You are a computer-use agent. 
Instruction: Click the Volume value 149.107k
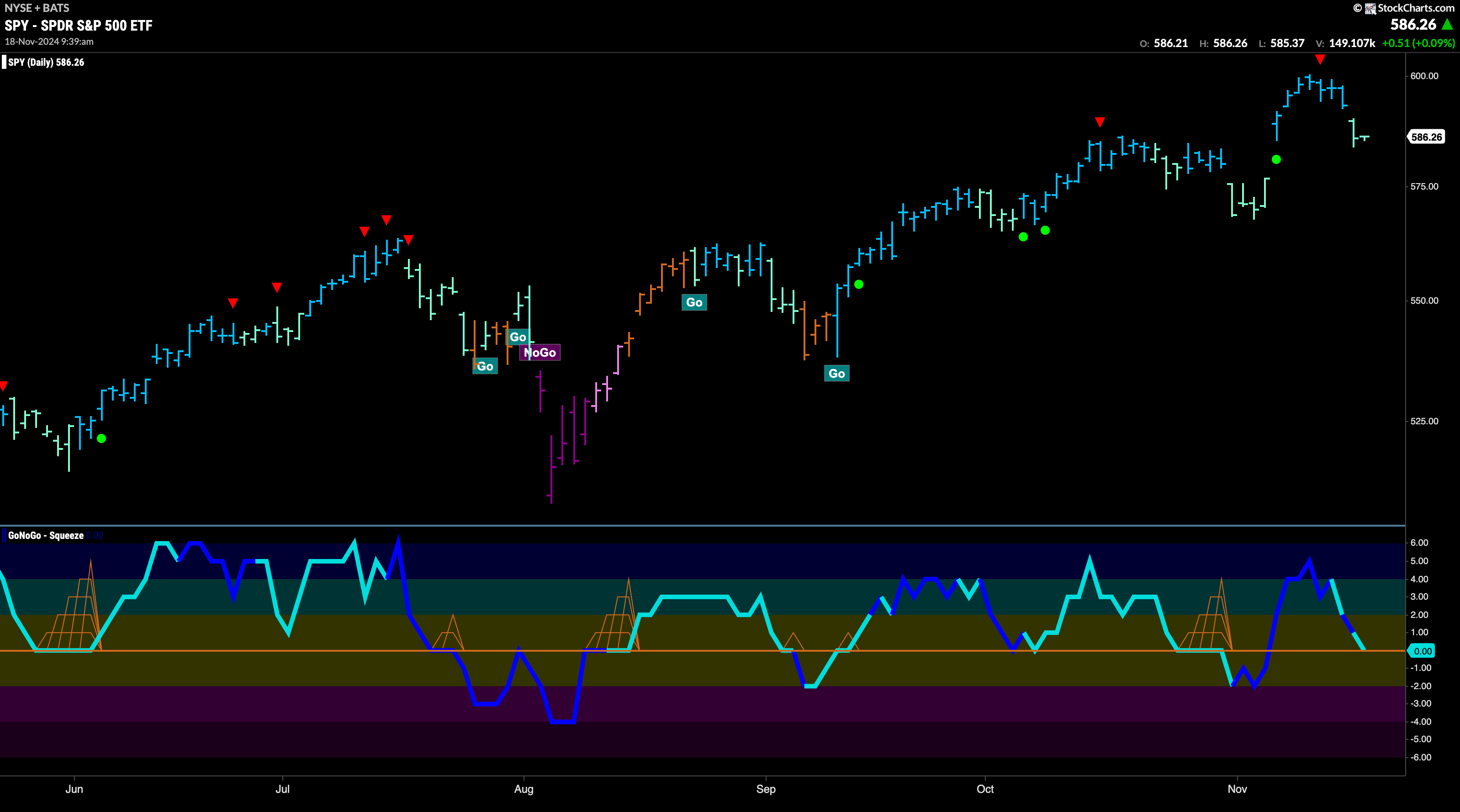click(1352, 43)
